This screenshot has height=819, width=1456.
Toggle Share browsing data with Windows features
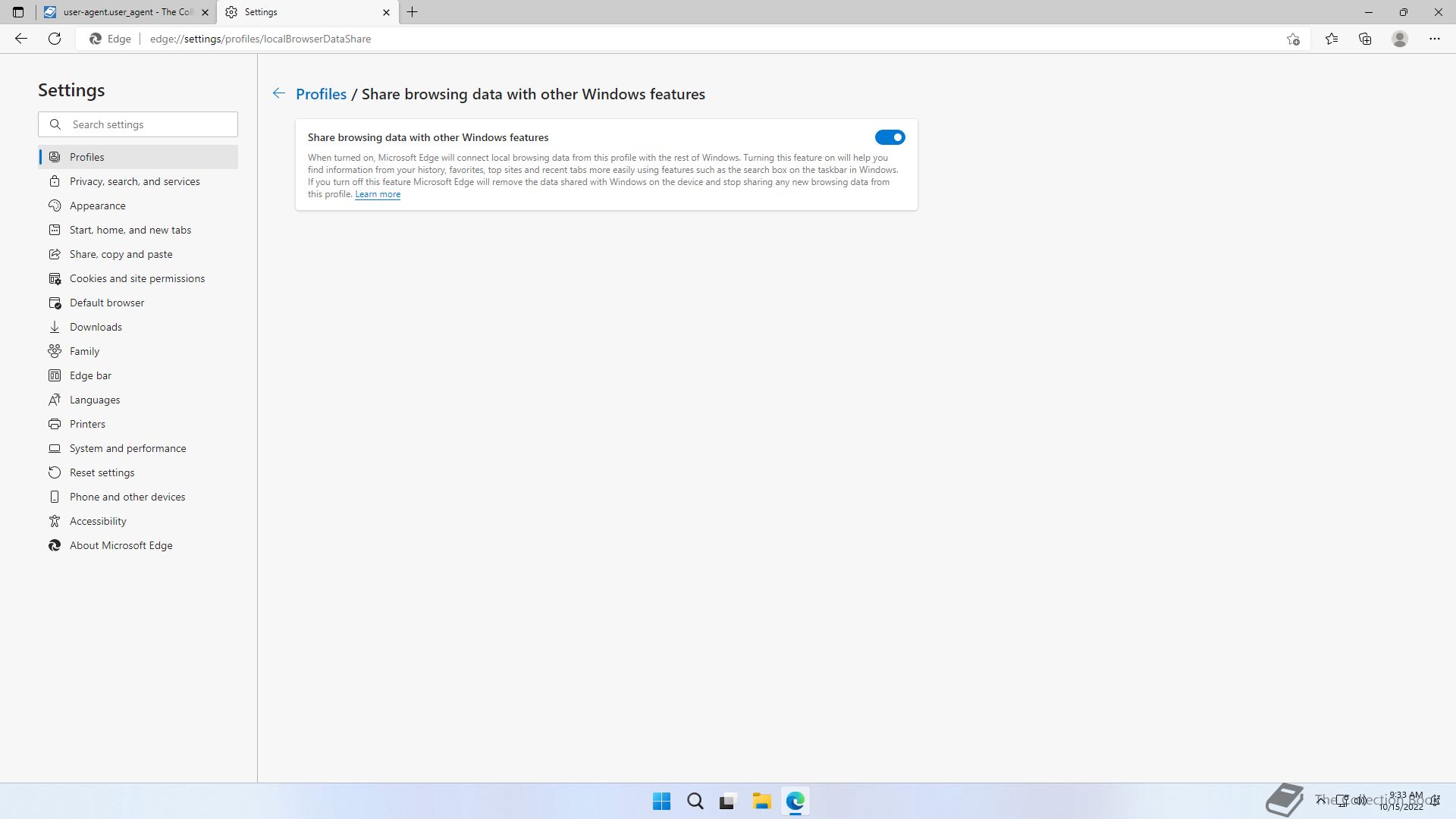point(890,137)
